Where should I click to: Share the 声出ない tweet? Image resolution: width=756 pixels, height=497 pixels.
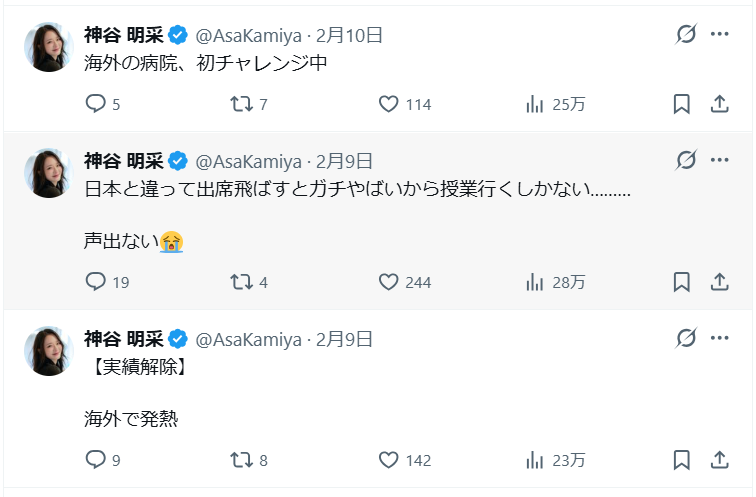point(719,282)
